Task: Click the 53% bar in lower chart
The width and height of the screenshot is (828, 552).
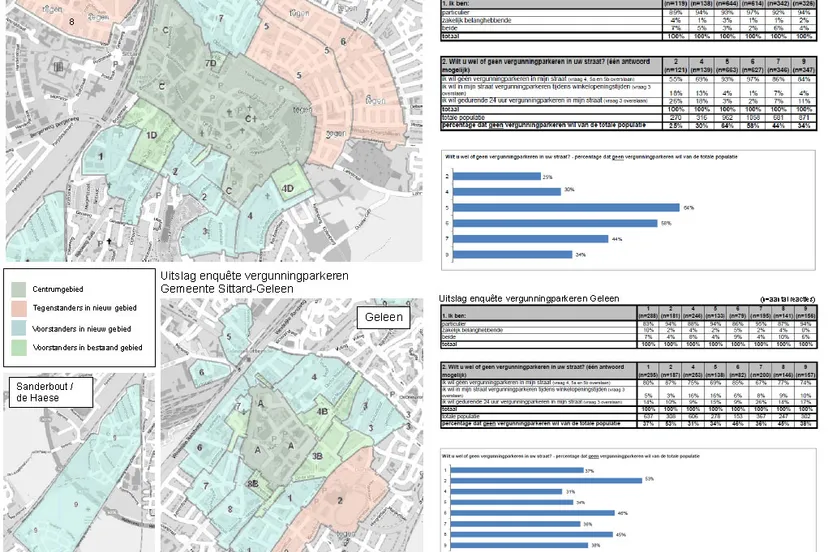Action: point(550,479)
